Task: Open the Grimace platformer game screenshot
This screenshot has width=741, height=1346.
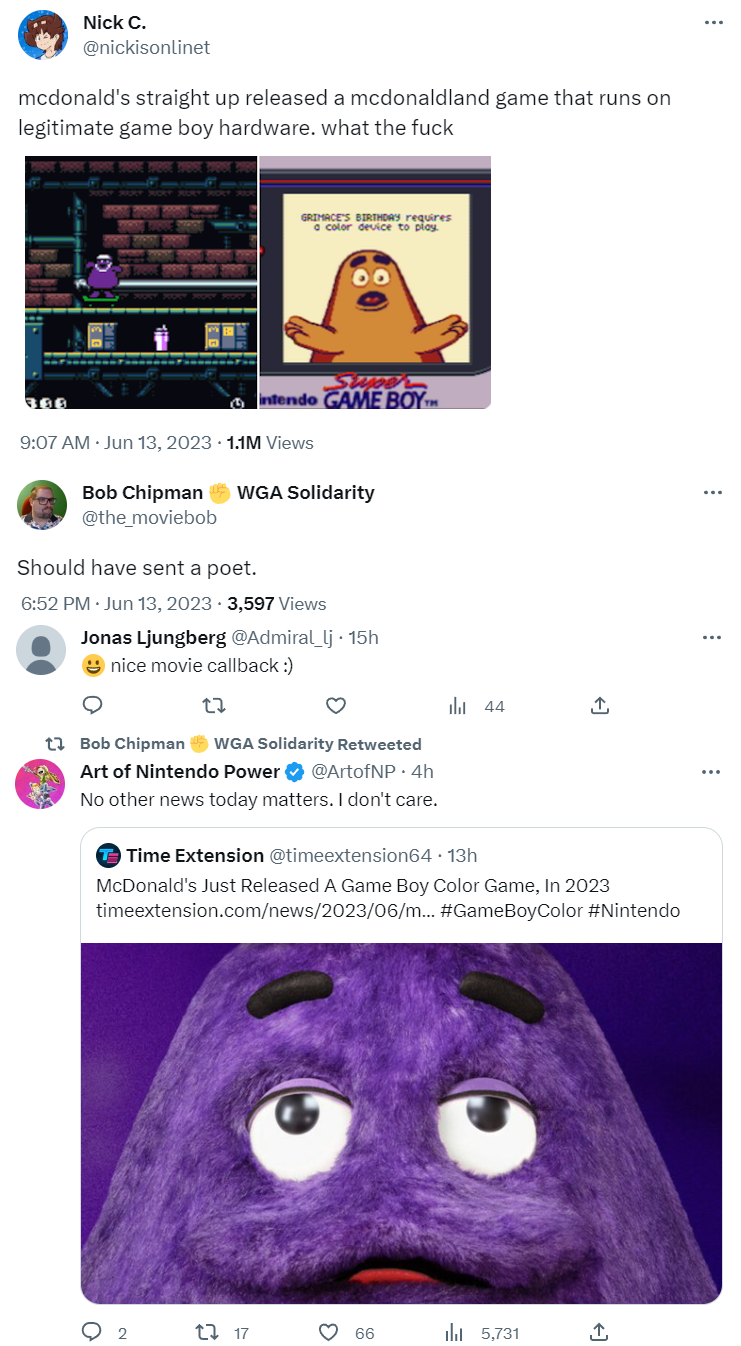Action: 141,282
